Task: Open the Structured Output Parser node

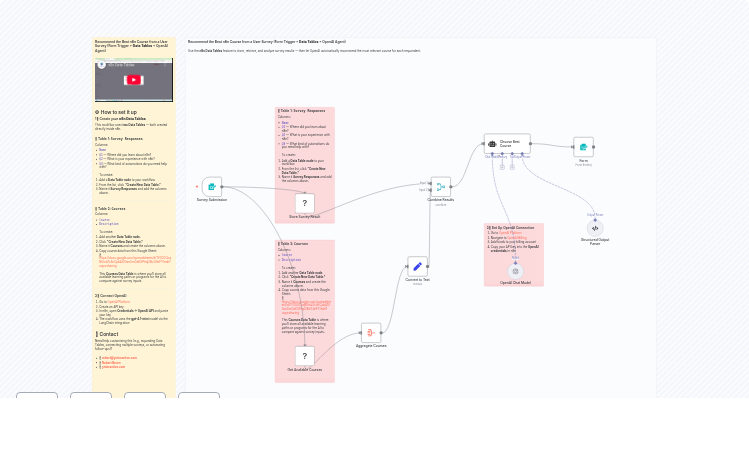Action: tap(595, 228)
